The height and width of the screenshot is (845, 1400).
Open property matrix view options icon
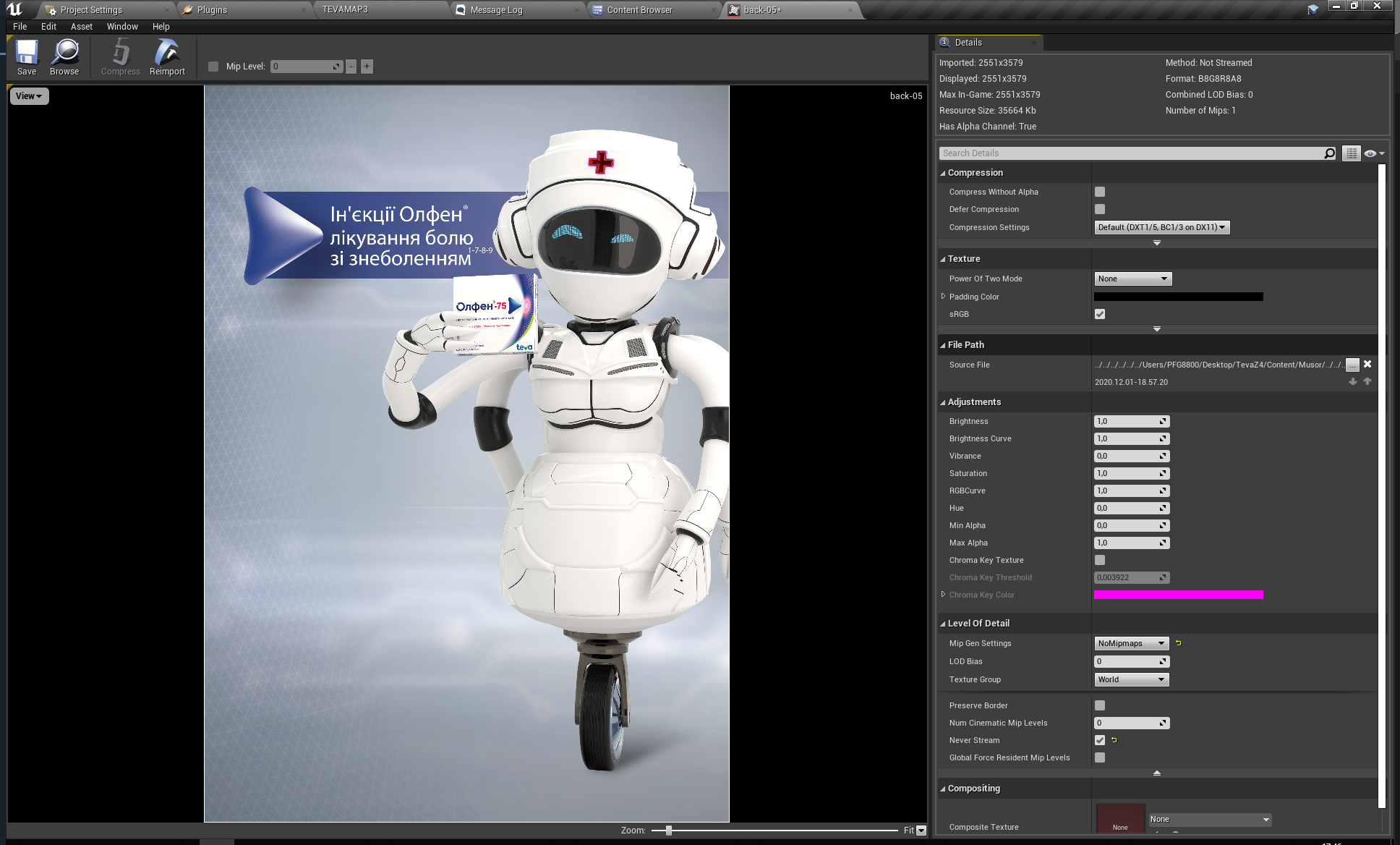(1351, 153)
